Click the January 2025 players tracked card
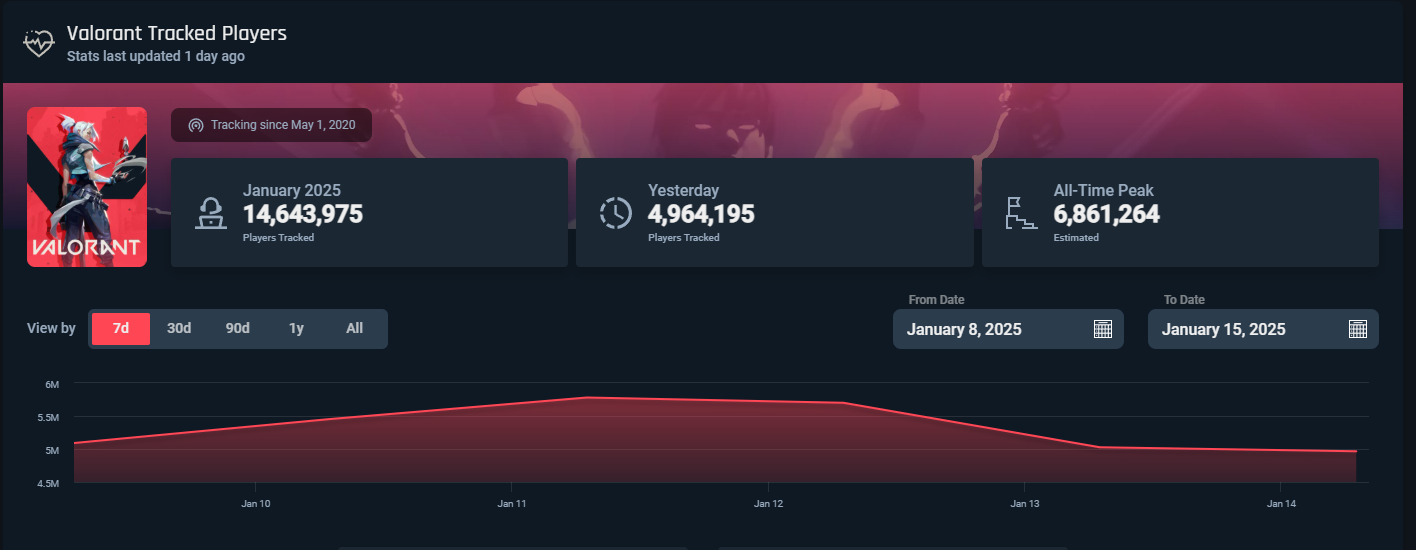Viewport: 1416px width, 550px height. [x=369, y=212]
